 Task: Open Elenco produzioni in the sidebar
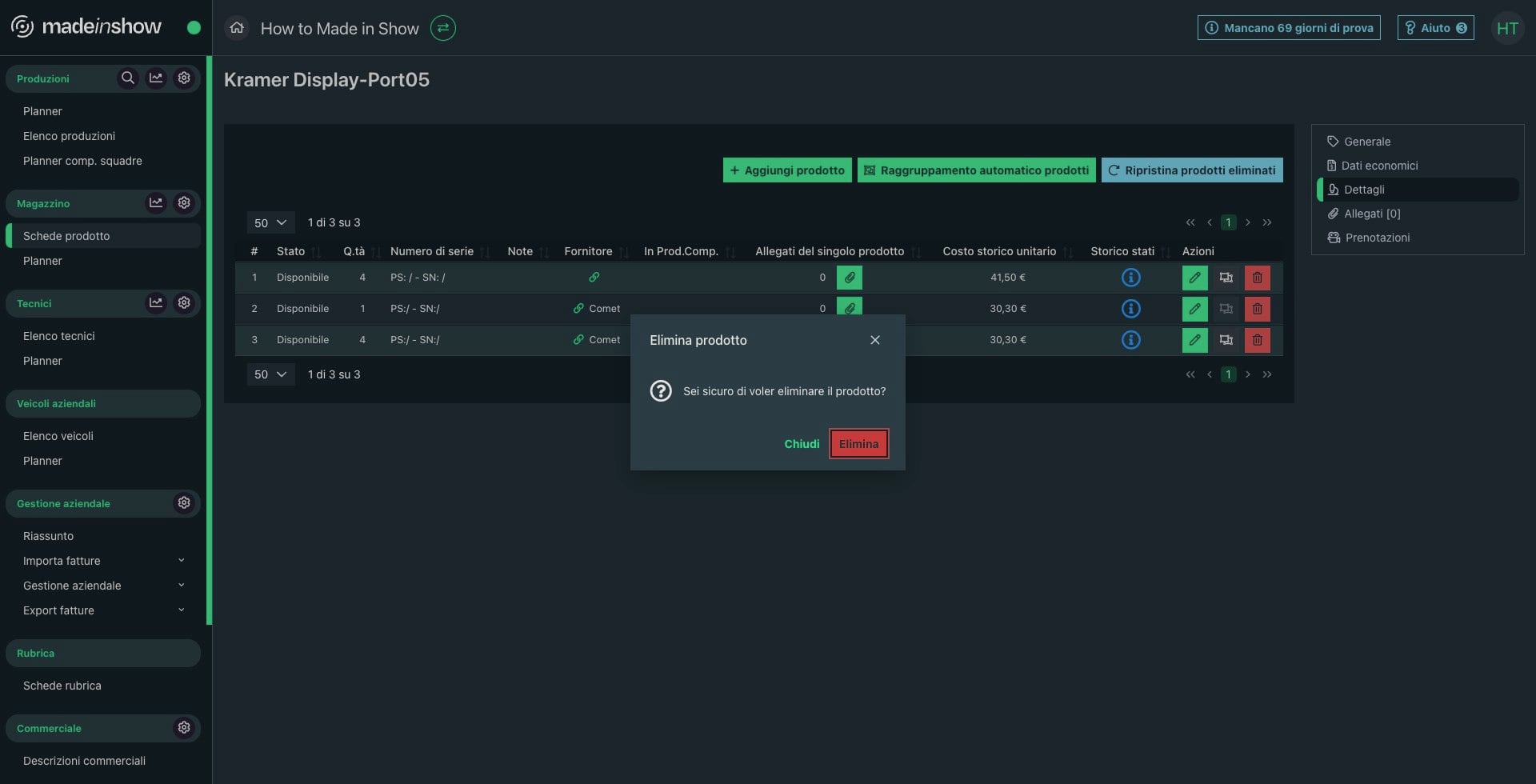69,136
